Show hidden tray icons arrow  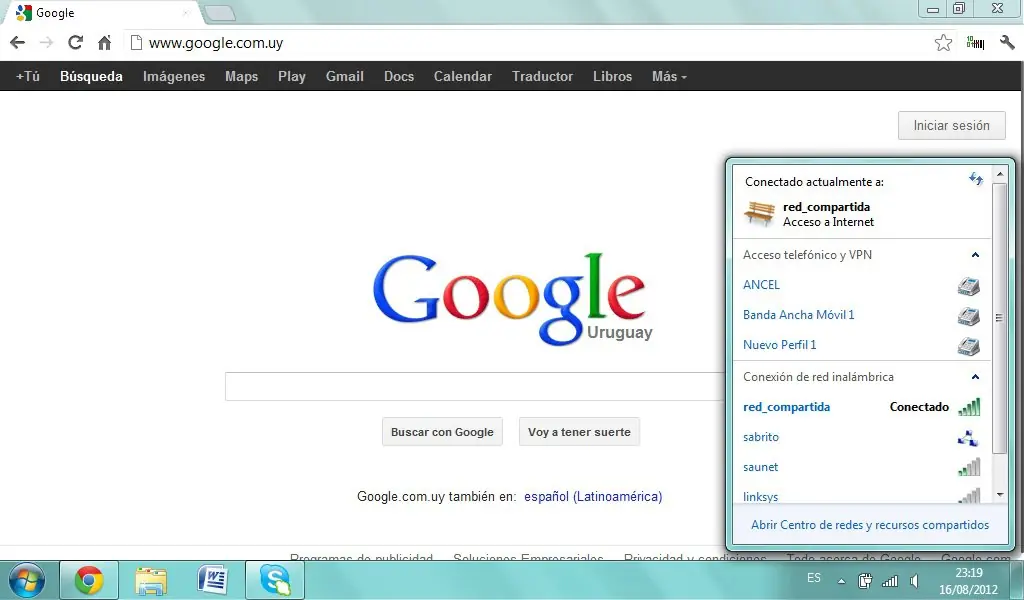pyautogui.click(x=841, y=580)
